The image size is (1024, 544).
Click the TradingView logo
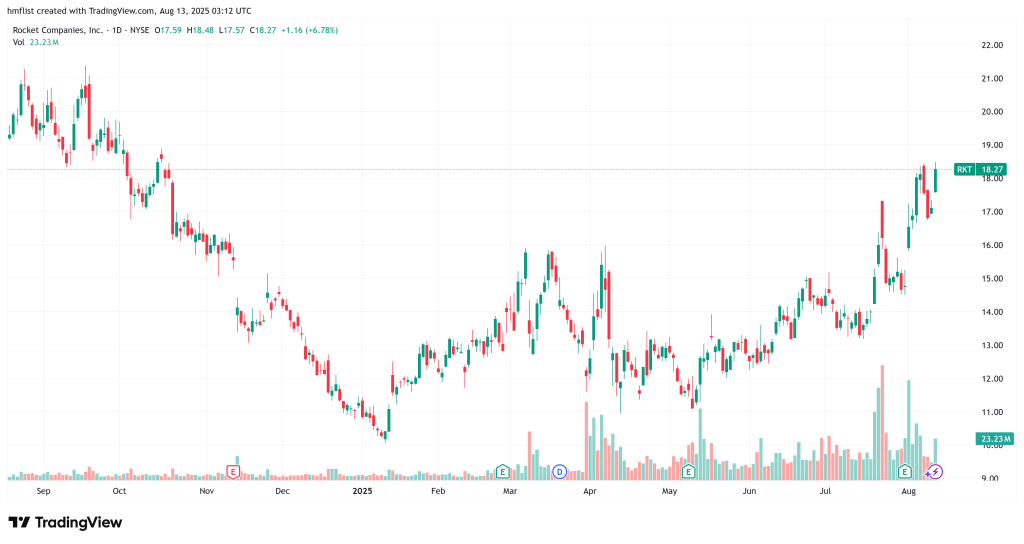(x=65, y=522)
